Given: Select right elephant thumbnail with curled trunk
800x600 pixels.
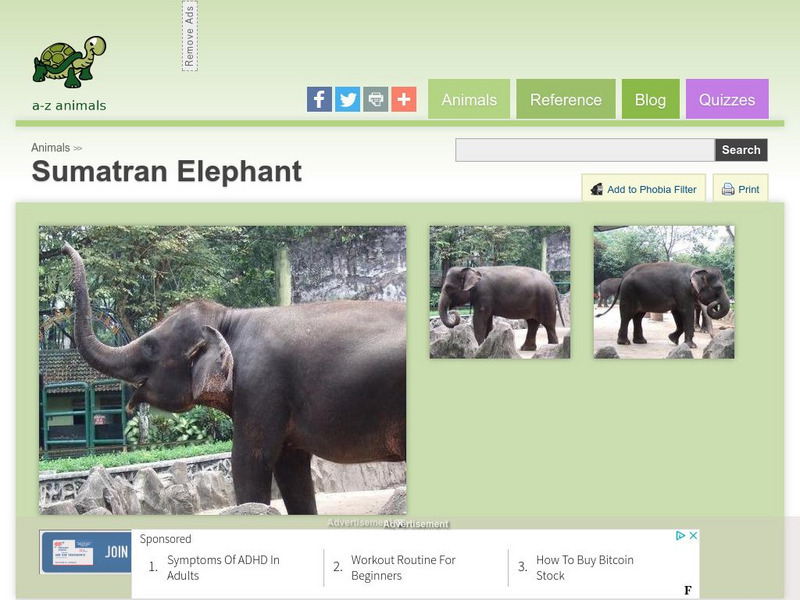Looking at the screenshot, I should [x=664, y=292].
